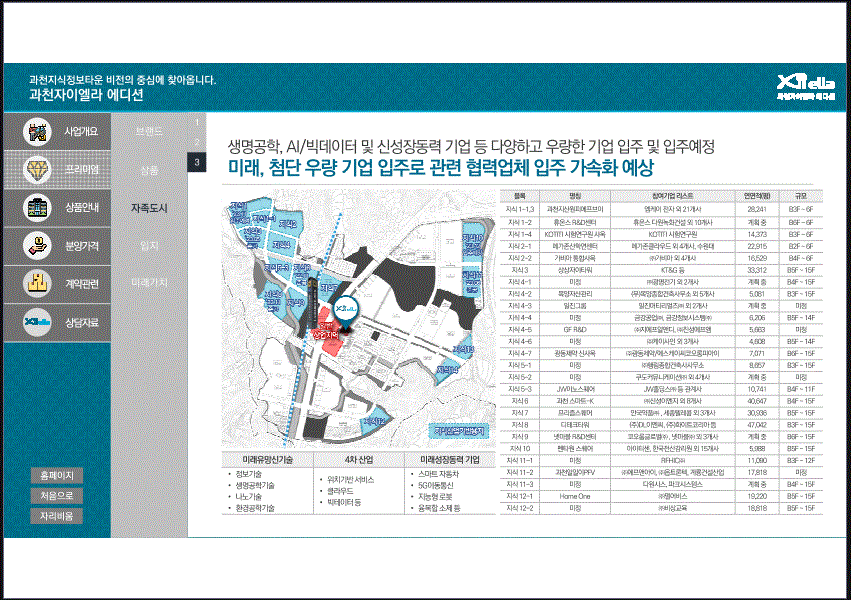Click the 지식 12-2 block cell

tap(519, 508)
